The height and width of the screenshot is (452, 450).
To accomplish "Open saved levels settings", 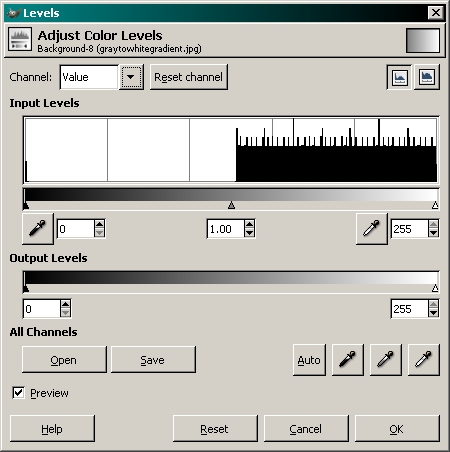I will coord(64,359).
